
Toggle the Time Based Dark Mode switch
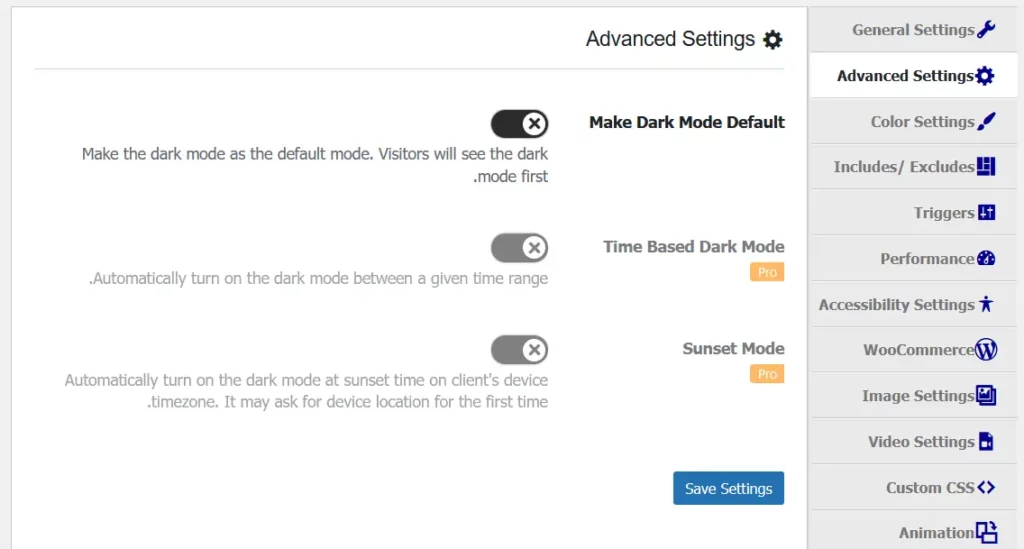pyautogui.click(x=519, y=248)
